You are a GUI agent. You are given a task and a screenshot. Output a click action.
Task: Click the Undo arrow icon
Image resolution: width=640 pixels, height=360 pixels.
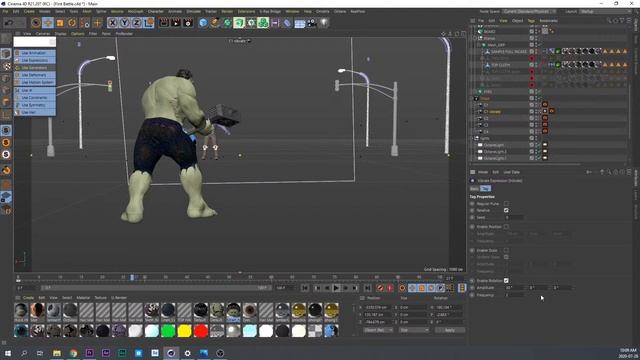click(9, 23)
